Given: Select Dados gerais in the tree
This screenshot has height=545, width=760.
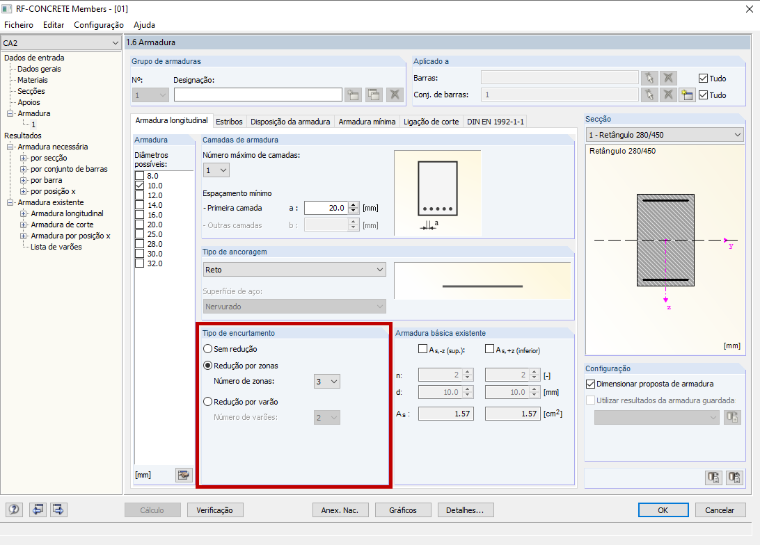Looking at the screenshot, I should click(x=39, y=69).
